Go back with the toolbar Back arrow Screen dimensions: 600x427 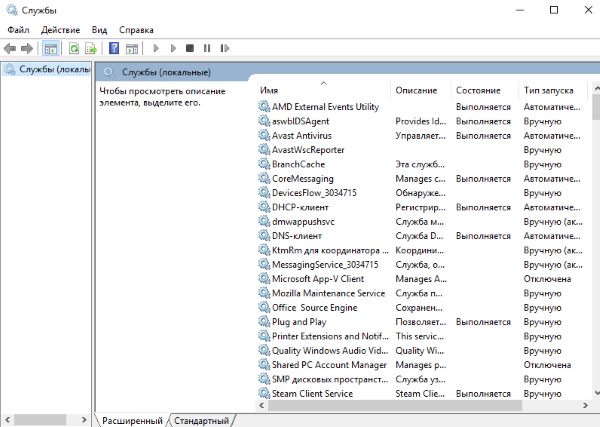pyautogui.click(x=10, y=49)
